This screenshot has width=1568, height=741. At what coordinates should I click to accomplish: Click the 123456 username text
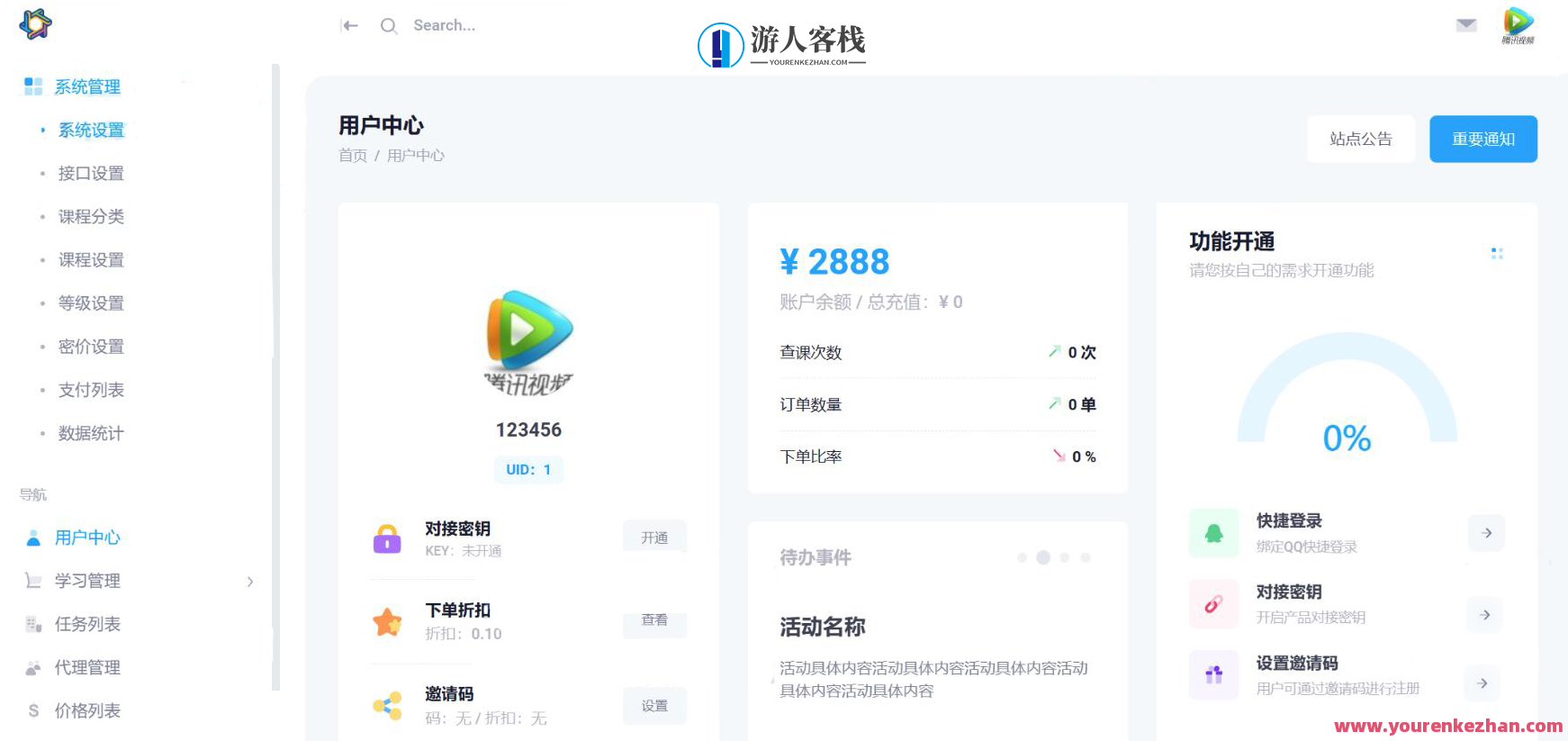tap(528, 430)
